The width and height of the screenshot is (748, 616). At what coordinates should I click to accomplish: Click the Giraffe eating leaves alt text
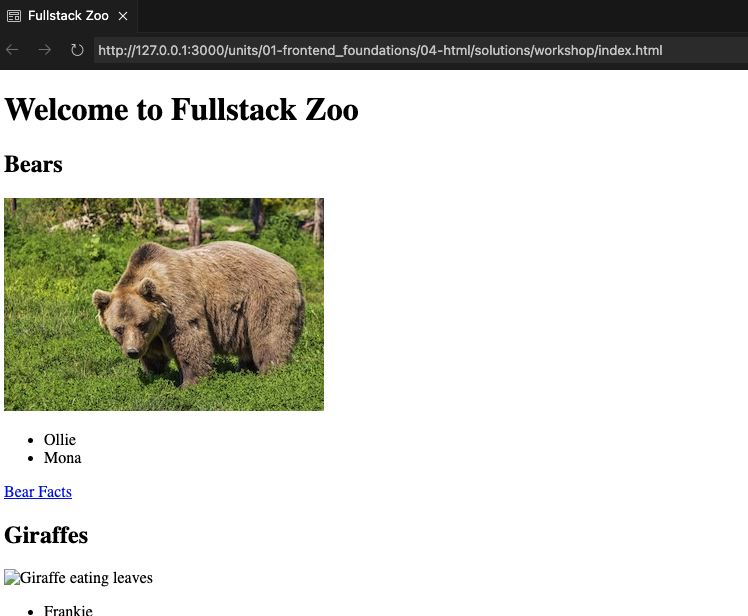click(x=86, y=578)
